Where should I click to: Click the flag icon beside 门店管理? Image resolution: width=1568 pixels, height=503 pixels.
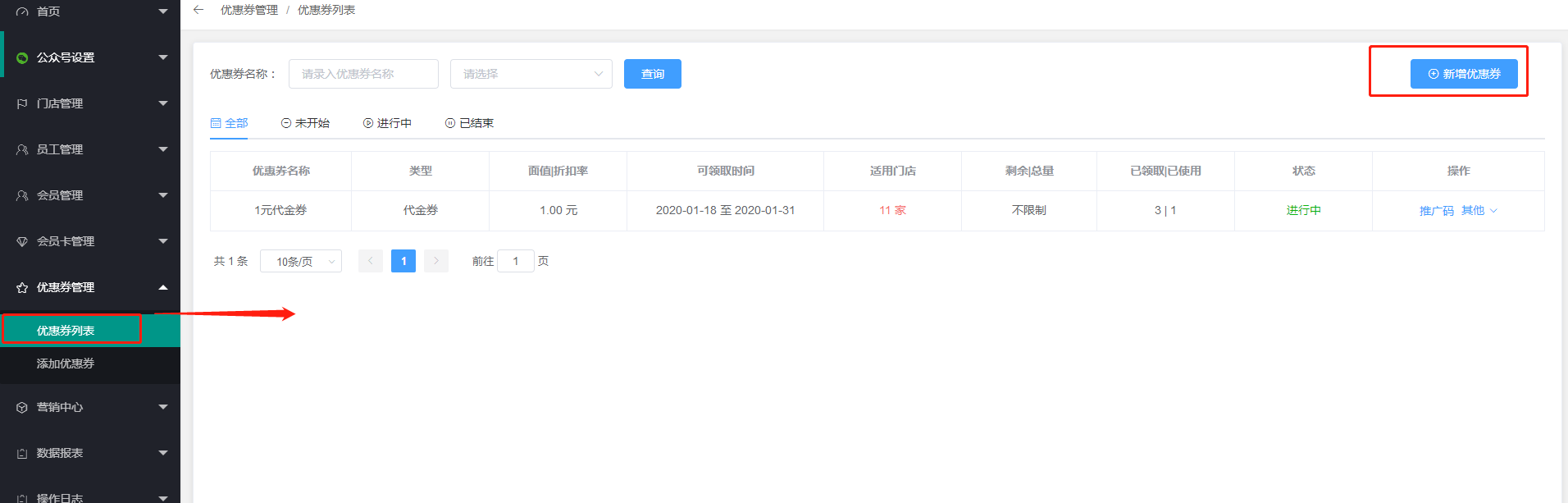22,103
